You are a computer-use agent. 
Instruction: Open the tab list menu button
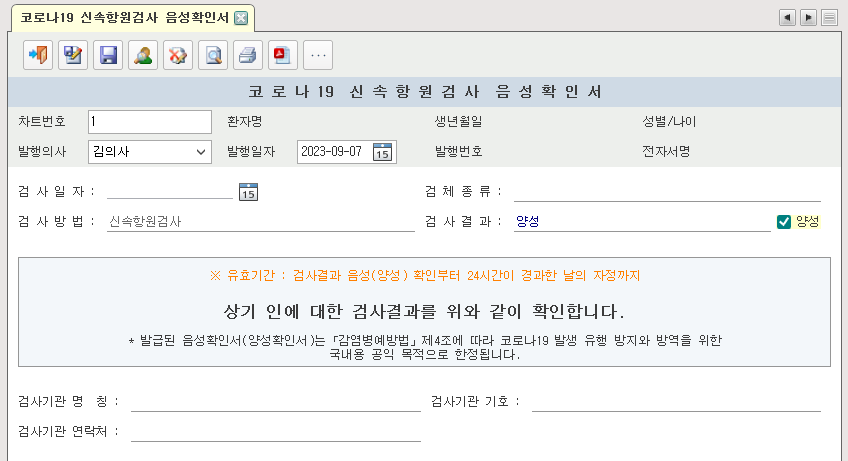(829, 18)
